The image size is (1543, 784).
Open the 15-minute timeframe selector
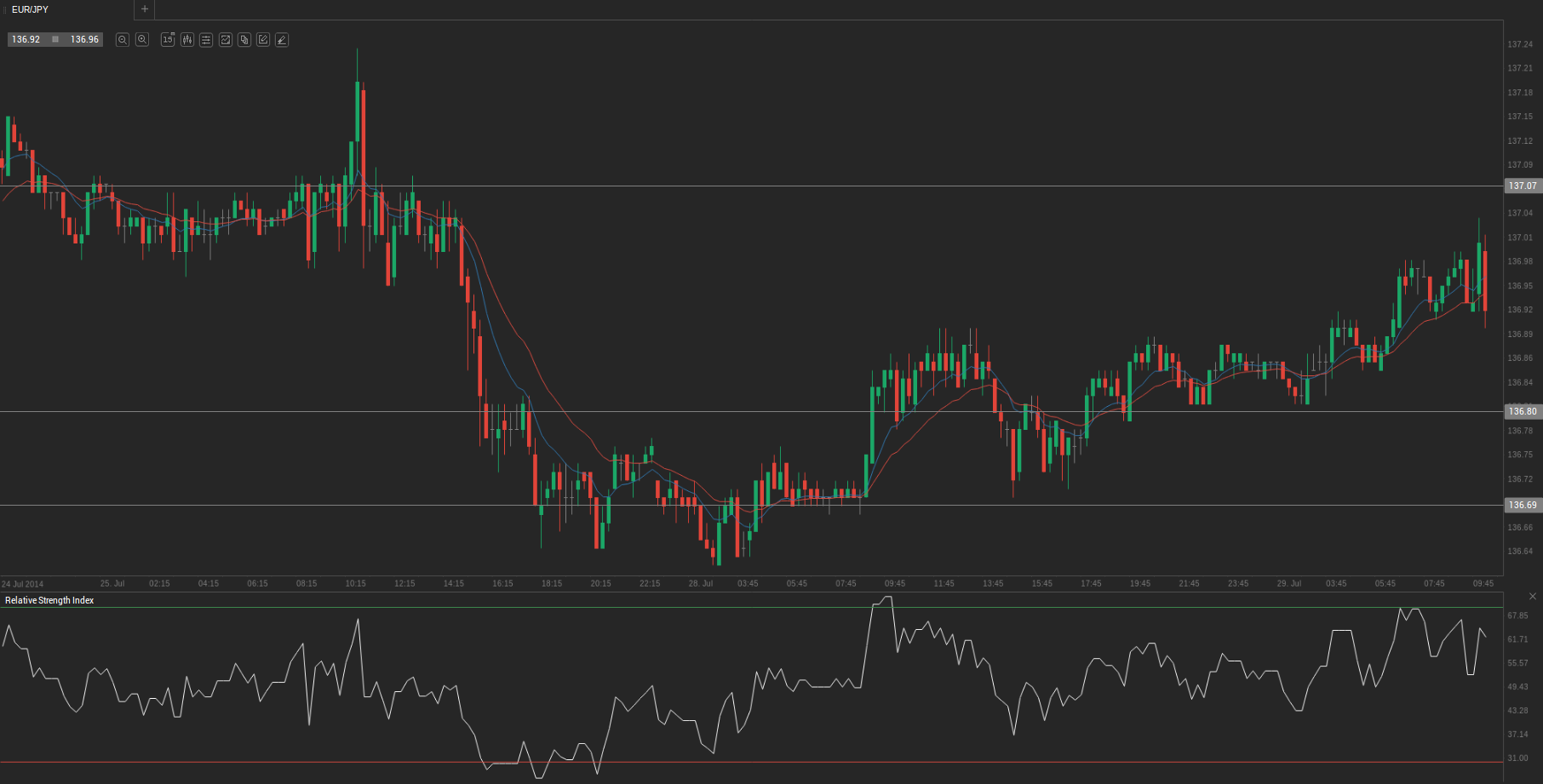[168, 40]
